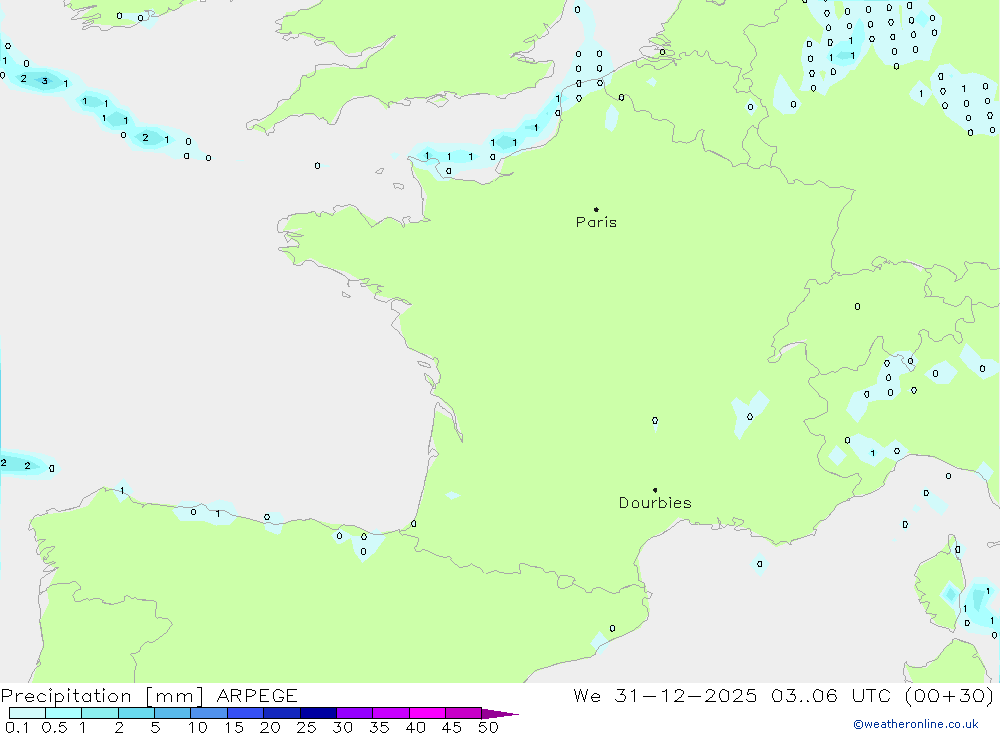This screenshot has width=1000, height=733.
Task: Click the lightest 0.1 legend color swatch
Action: click(27, 713)
